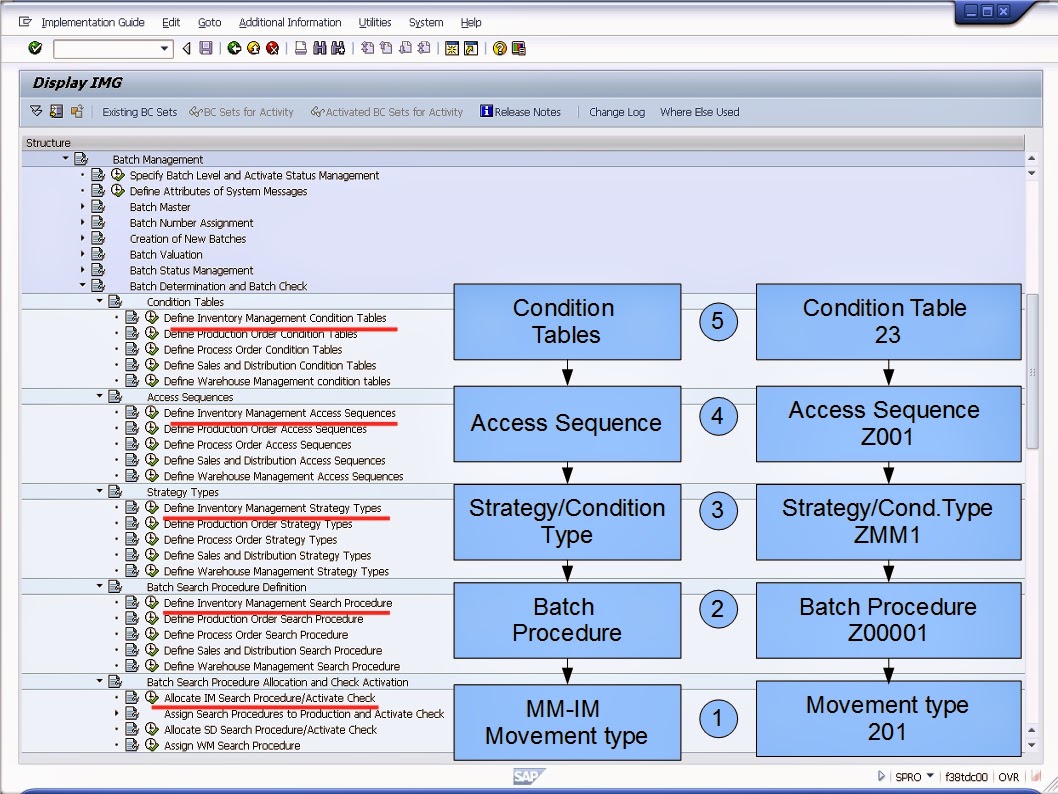Click the tree scrollbar up arrow

click(x=1031, y=159)
